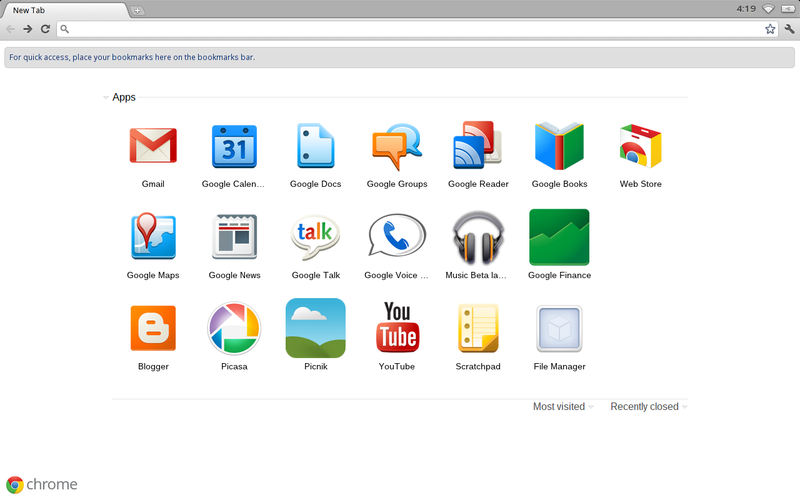Open the Blogger app

[153, 328]
